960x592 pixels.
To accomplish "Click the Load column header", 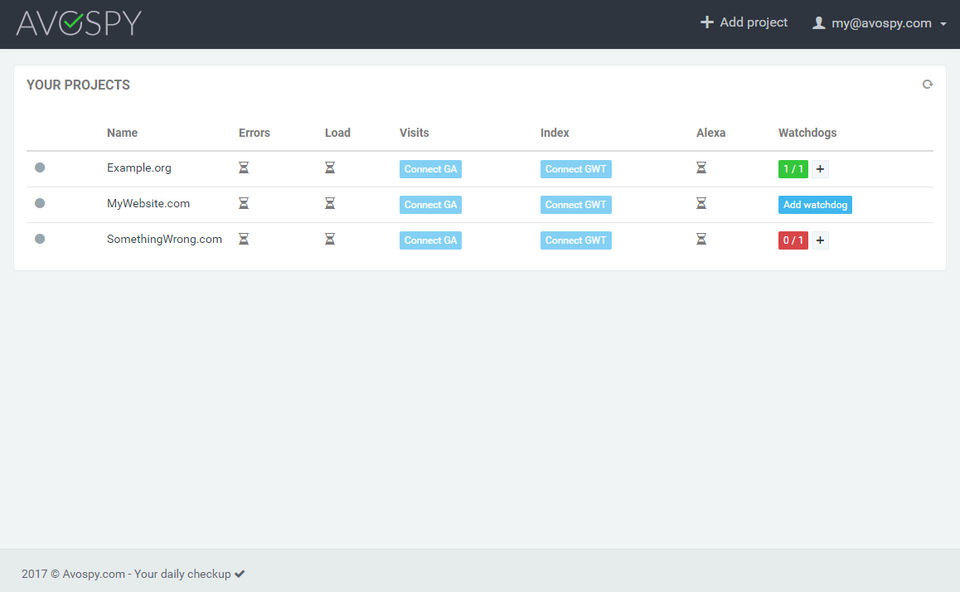I will (x=337, y=133).
